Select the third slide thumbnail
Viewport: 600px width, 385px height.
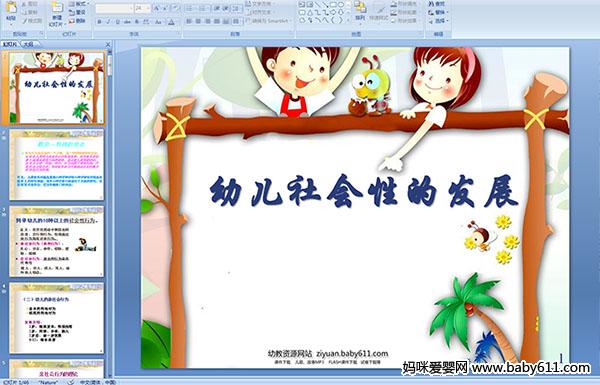coord(57,241)
